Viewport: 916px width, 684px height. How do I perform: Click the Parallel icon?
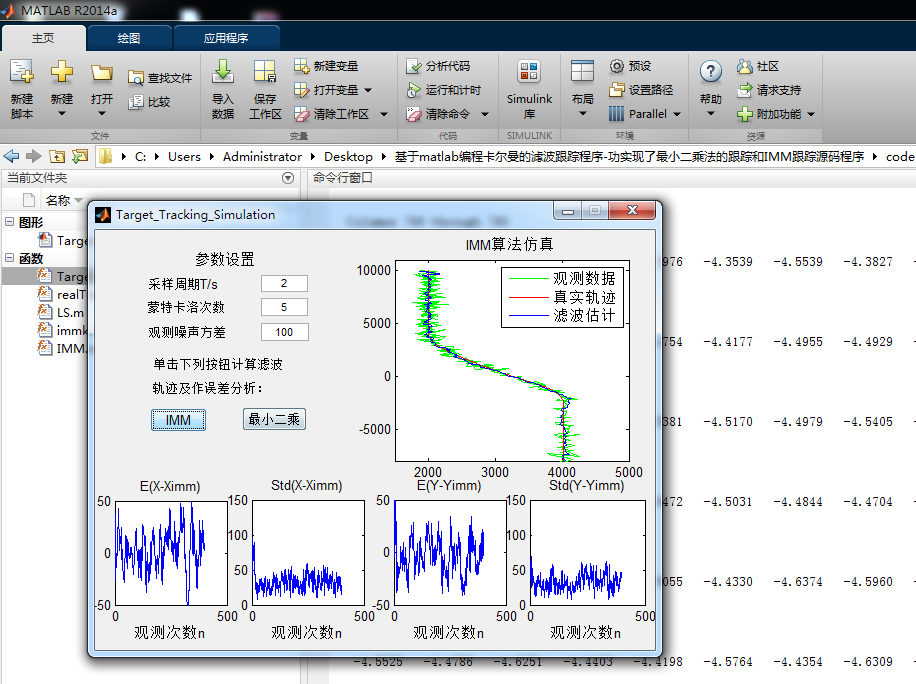point(616,114)
